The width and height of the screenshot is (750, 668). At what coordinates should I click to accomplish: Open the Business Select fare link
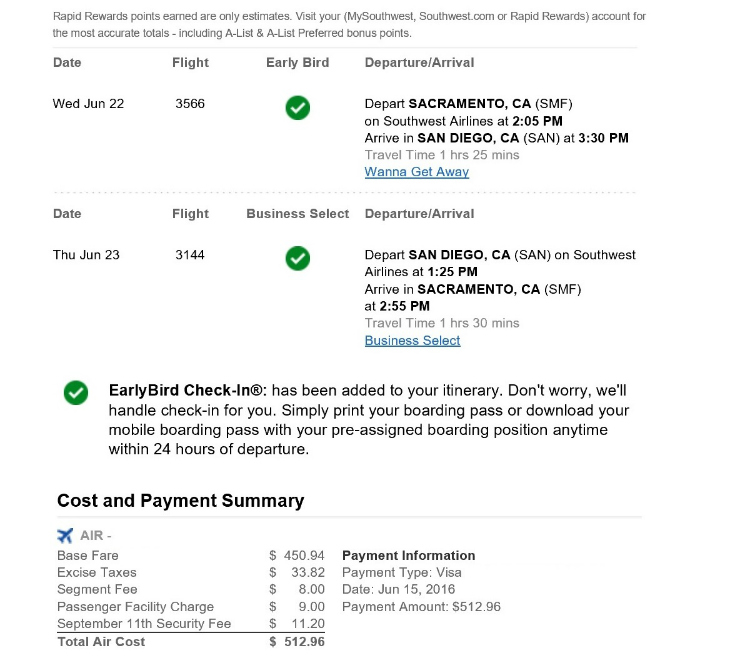pyautogui.click(x=412, y=341)
